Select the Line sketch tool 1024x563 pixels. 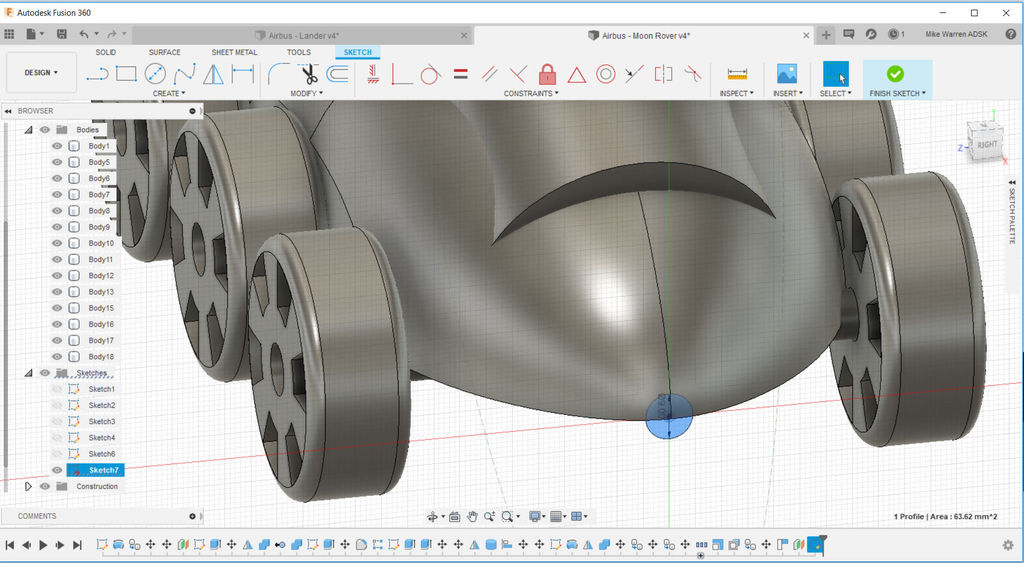[97, 74]
